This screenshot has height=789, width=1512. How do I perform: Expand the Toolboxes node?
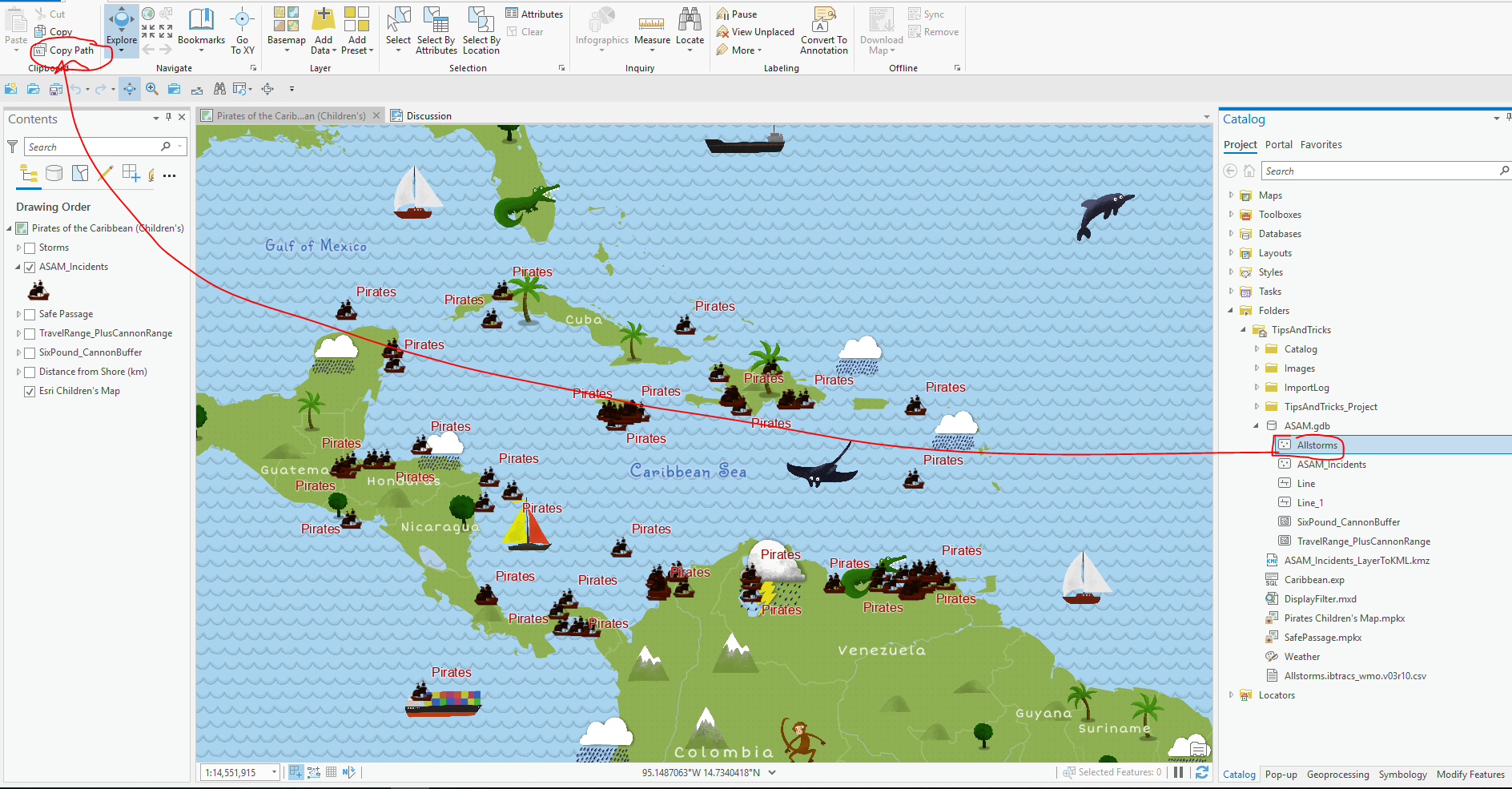(x=1231, y=214)
